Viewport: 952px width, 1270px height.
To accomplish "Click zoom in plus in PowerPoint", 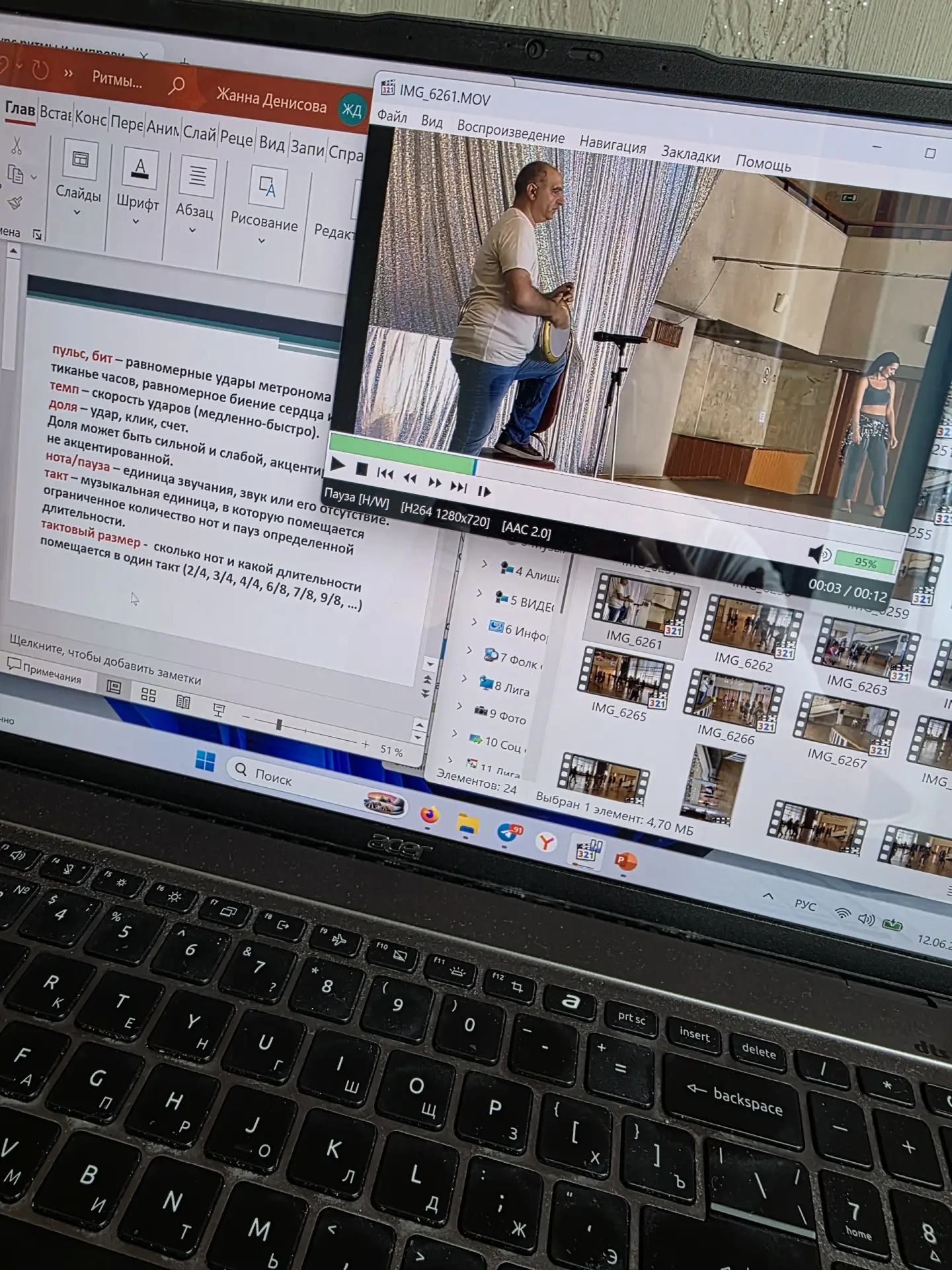I will [366, 744].
